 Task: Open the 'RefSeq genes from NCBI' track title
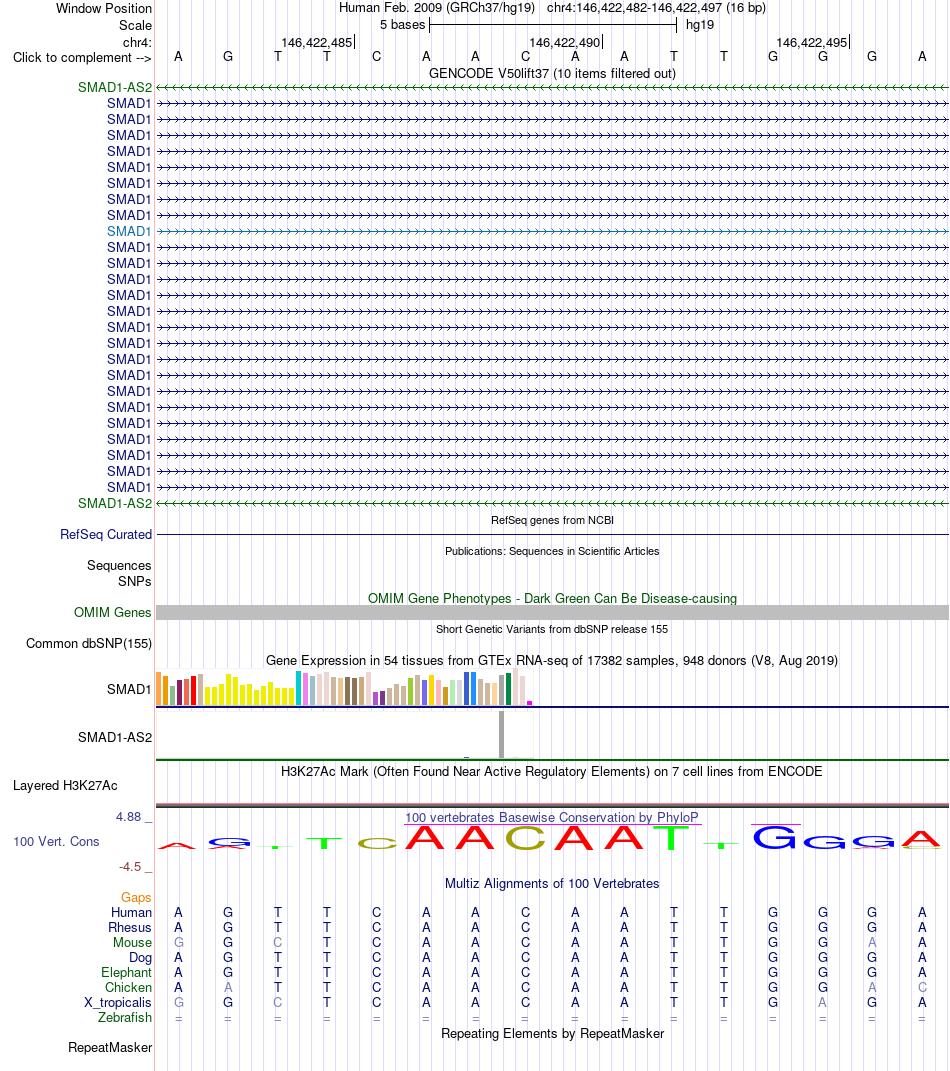(553, 520)
